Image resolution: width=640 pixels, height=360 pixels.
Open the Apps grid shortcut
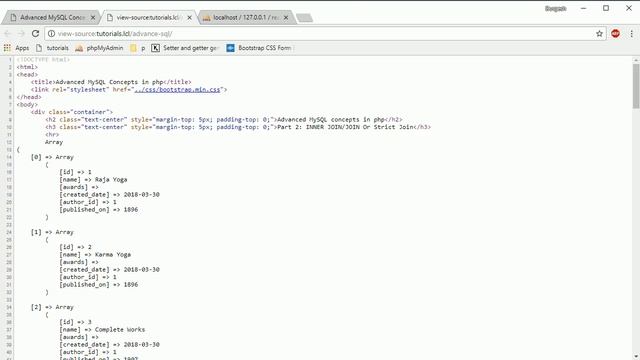coord(16,48)
